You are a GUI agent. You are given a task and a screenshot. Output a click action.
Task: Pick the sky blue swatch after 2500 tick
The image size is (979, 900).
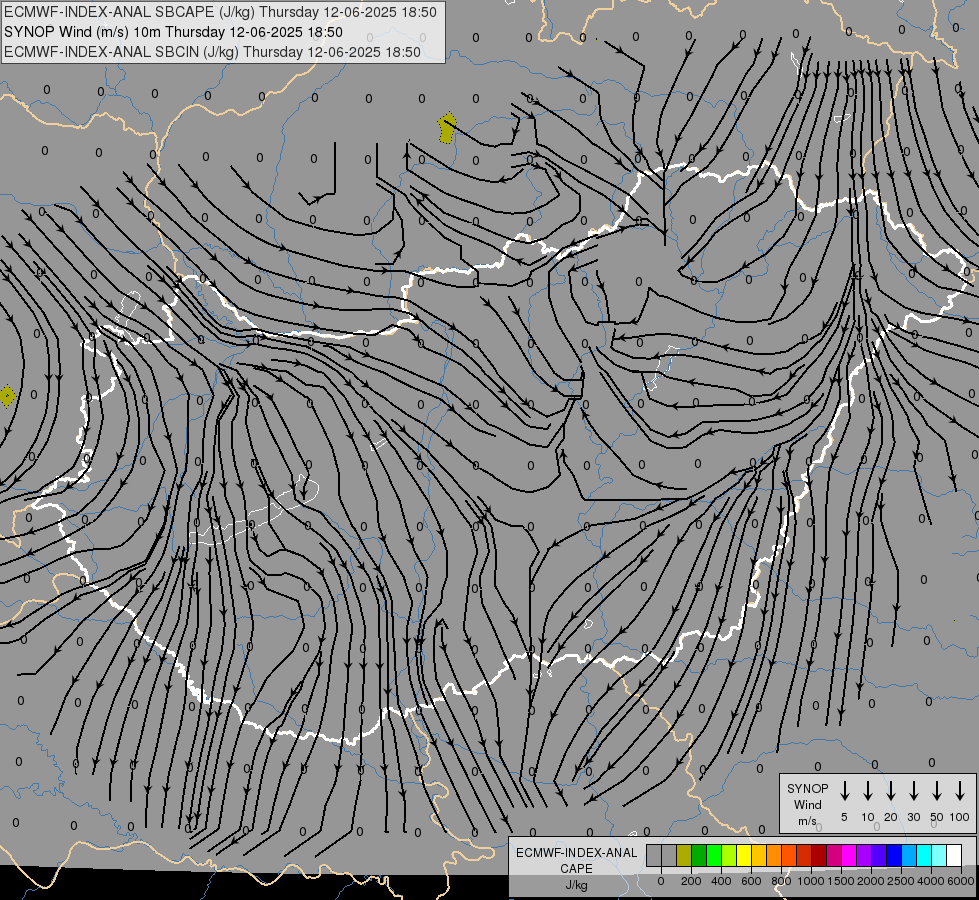908,855
